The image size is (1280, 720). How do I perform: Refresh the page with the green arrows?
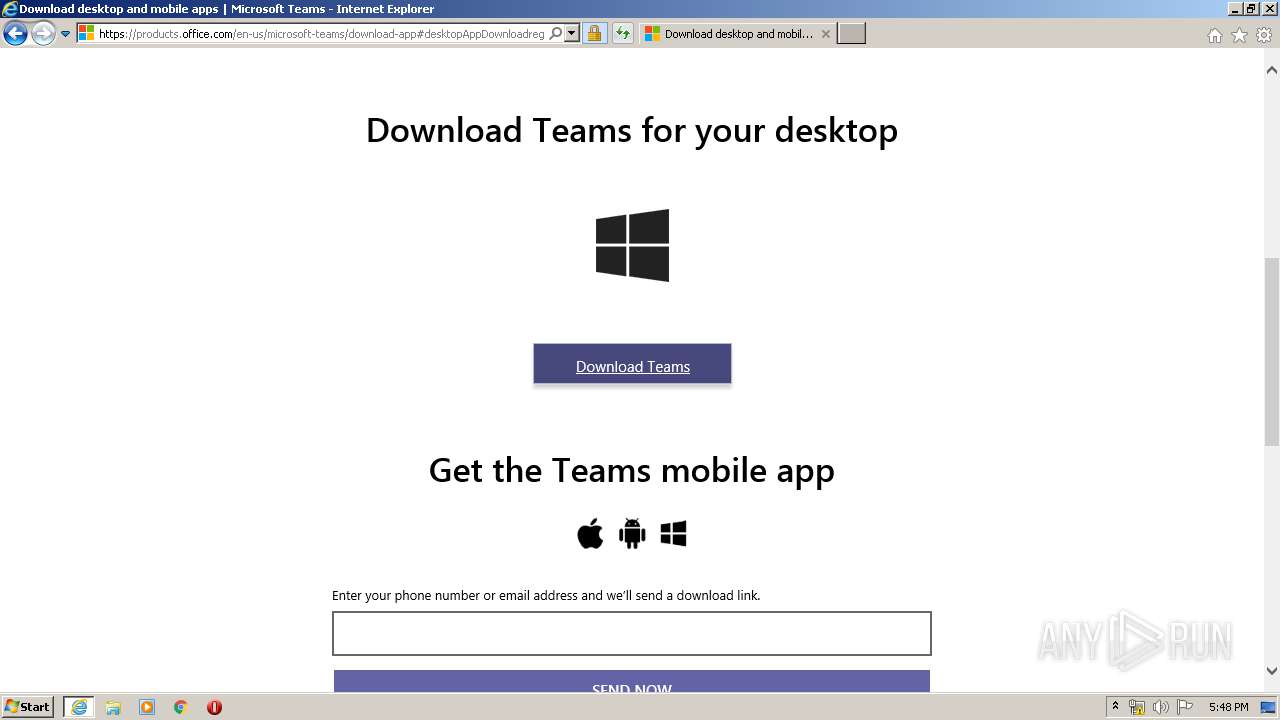pos(623,34)
